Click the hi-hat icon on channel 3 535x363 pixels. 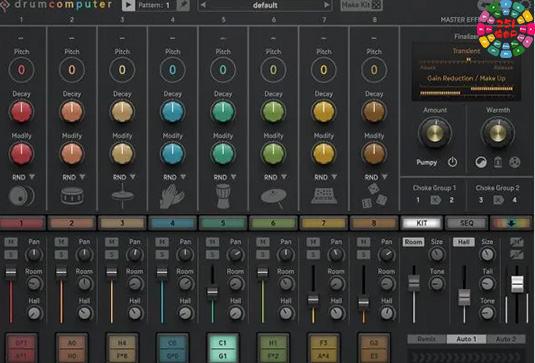(122, 196)
